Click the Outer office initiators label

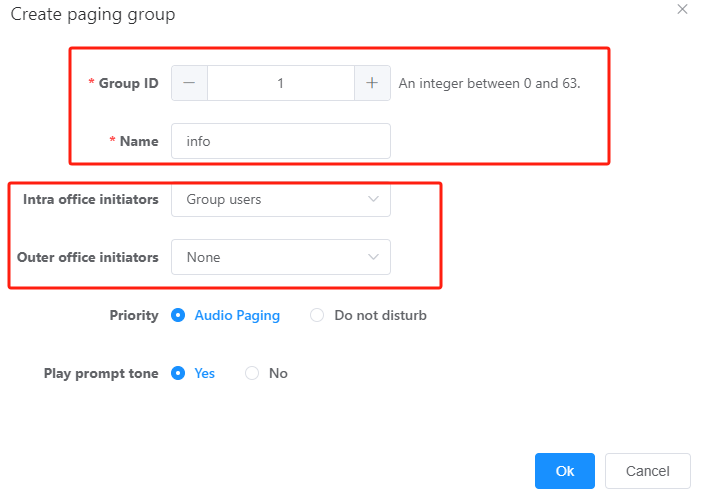(x=88, y=257)
